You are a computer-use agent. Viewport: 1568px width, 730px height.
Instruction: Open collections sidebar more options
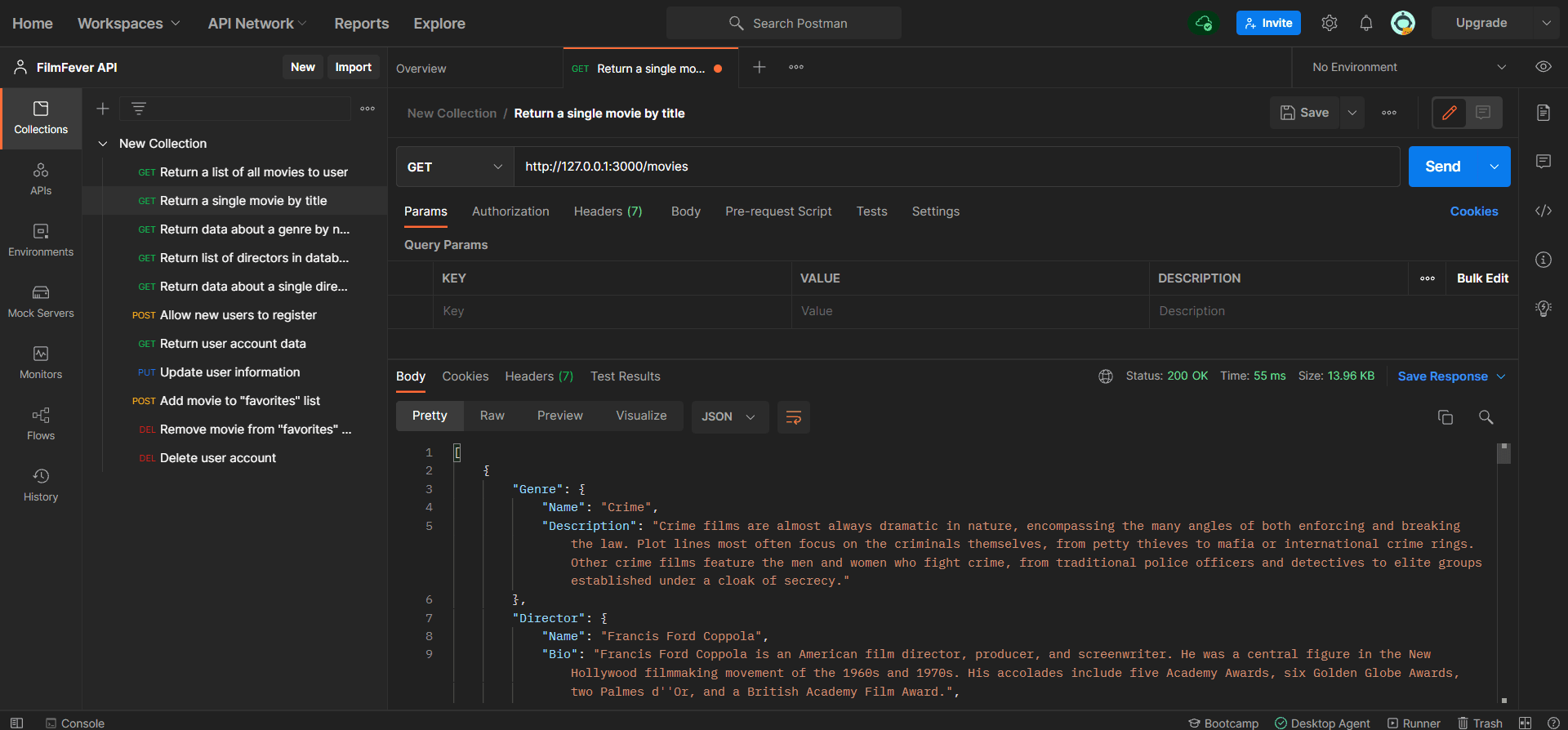tap(367, 109)
